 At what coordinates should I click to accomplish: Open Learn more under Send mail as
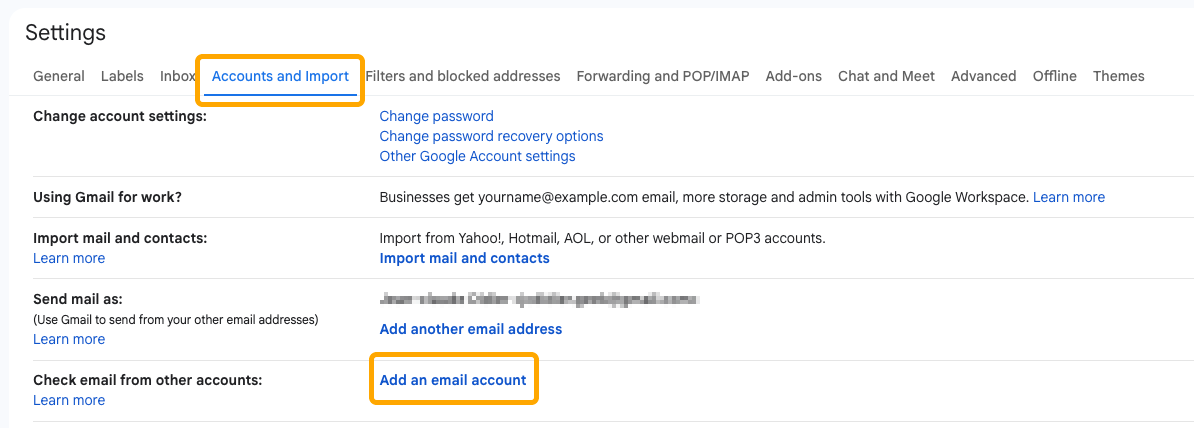69,339
